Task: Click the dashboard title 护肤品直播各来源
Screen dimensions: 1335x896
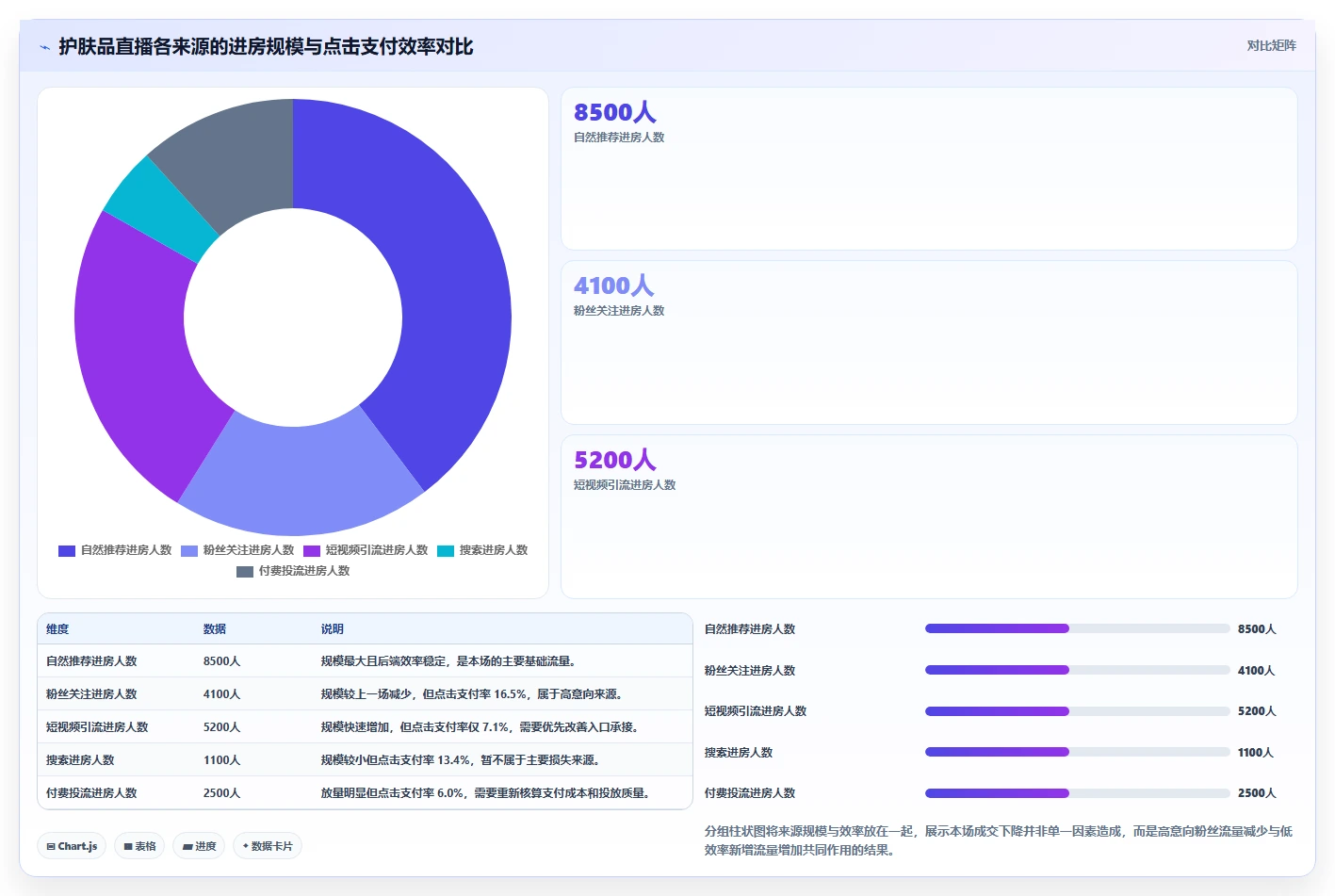Action: 266,47
